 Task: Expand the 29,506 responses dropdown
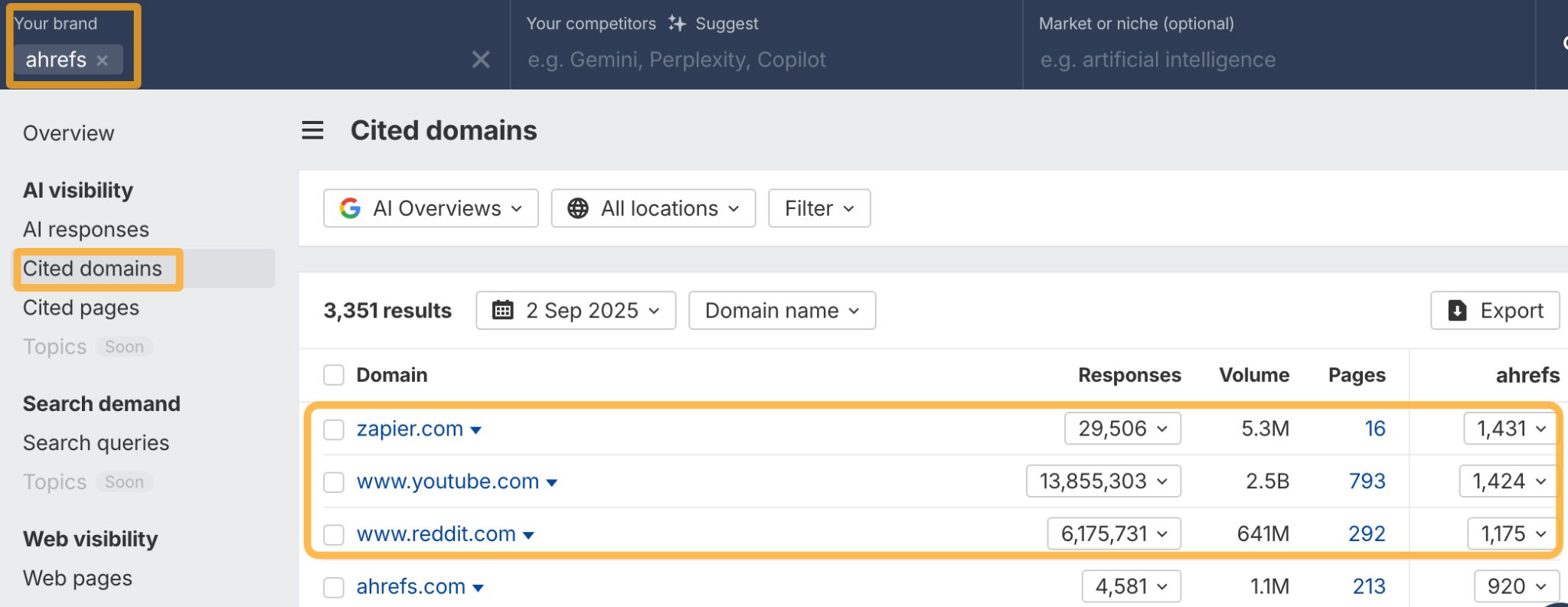coord(1122,429)
